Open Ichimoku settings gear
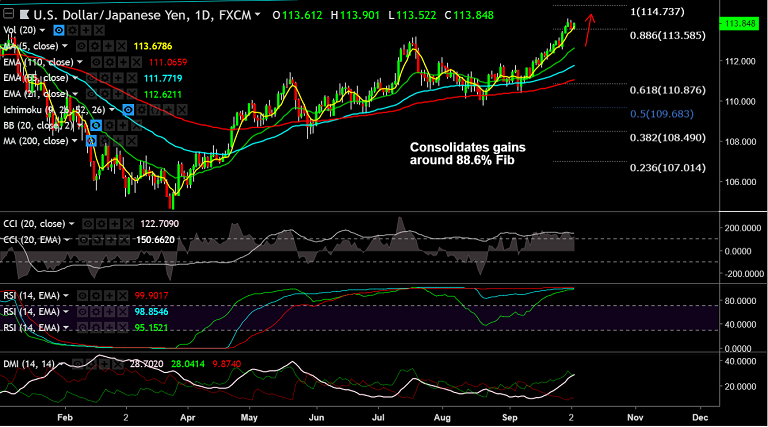 tap(142, 110)
